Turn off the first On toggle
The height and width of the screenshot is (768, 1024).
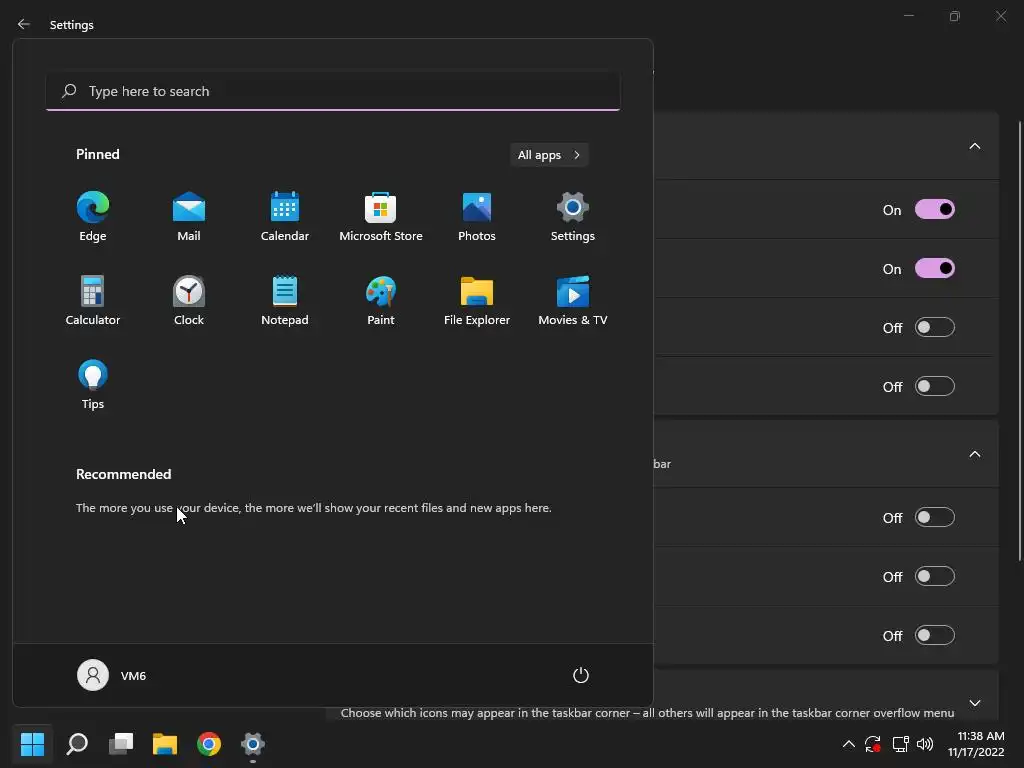tap(935, 210)
